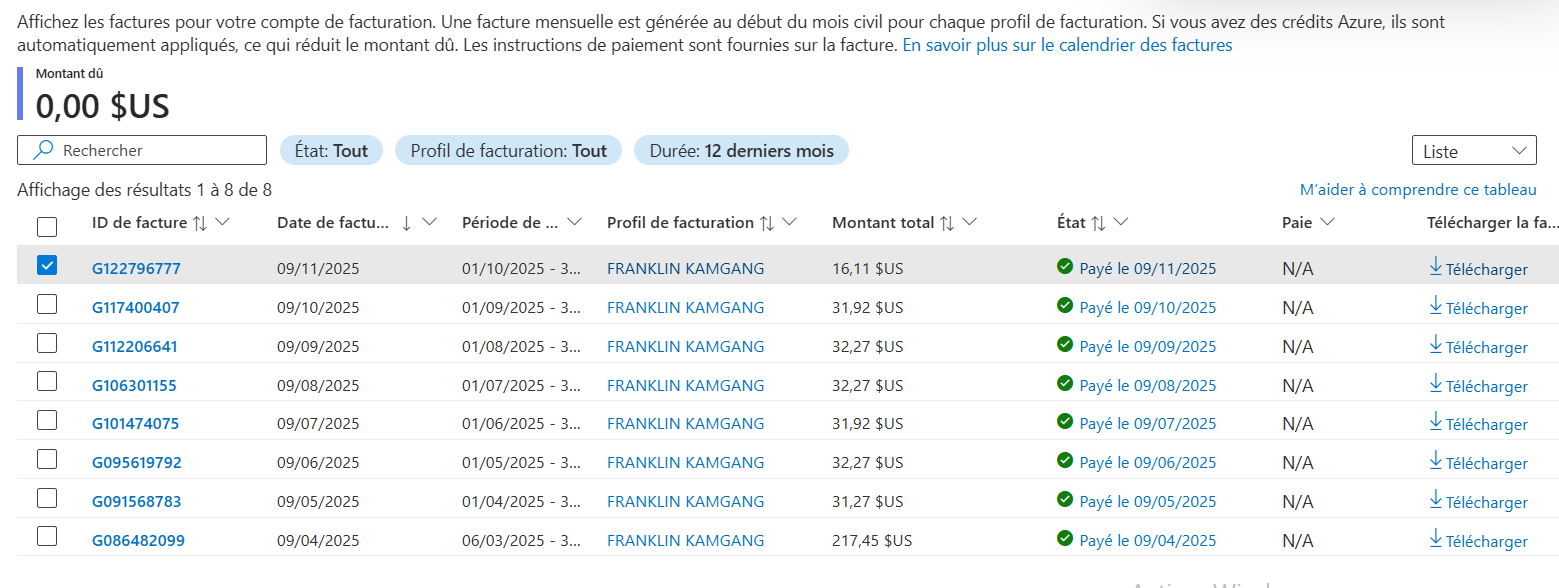Sort by ID de facture using sort arrows

(x=200, y=223)
